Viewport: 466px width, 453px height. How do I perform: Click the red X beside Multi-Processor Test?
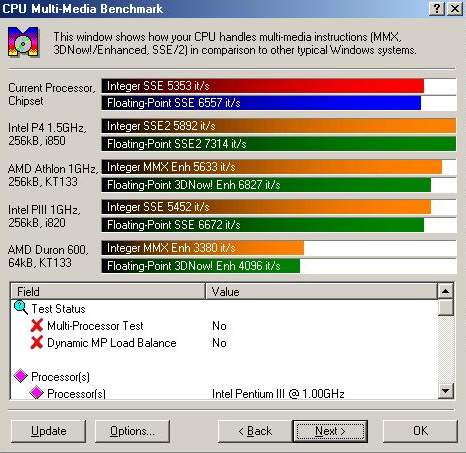coord(37,325)
